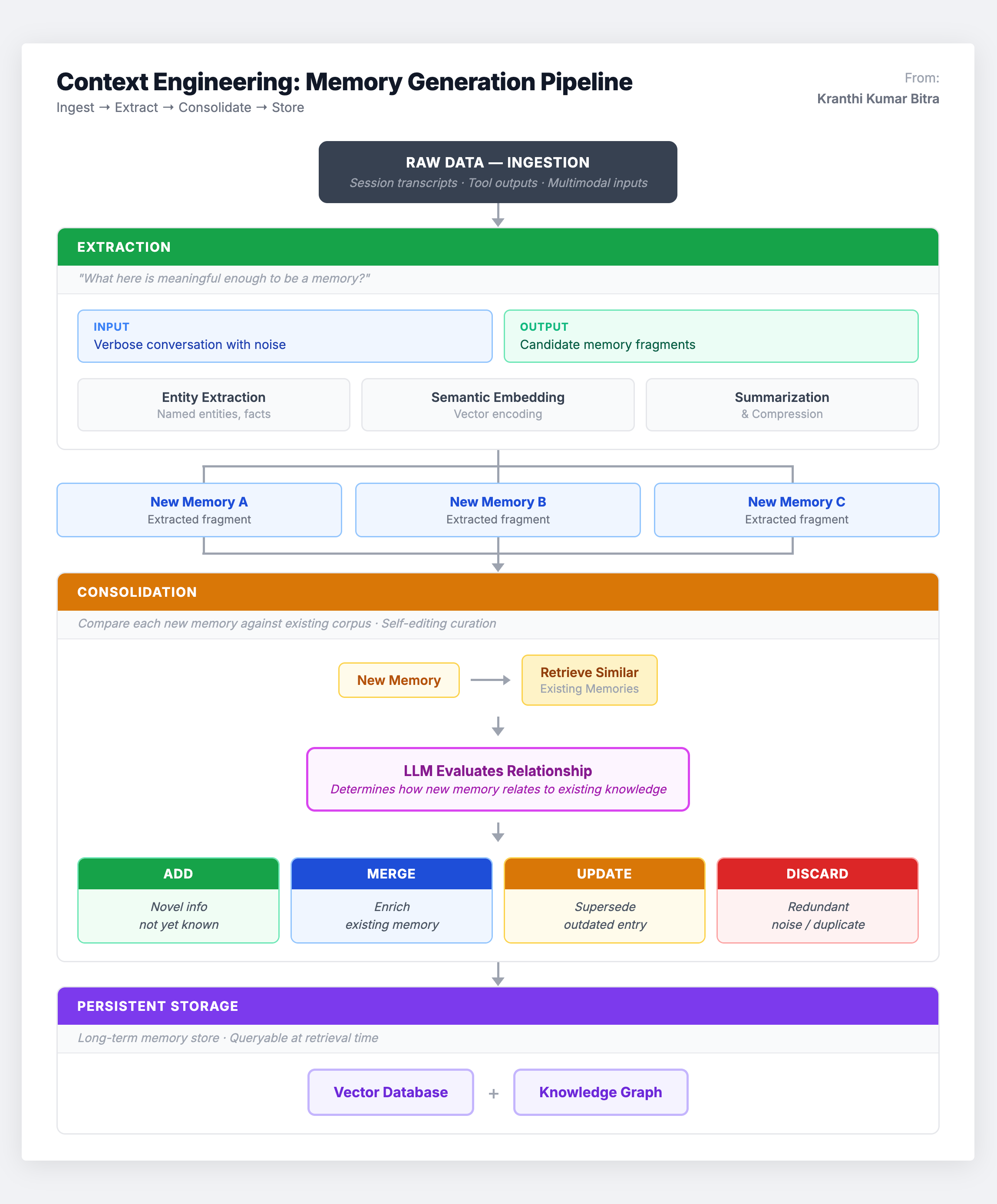The height and width of the screenshot is (1204, 997).
Task: Select the CONSOLIDATION section header
Action: [497, 592]
